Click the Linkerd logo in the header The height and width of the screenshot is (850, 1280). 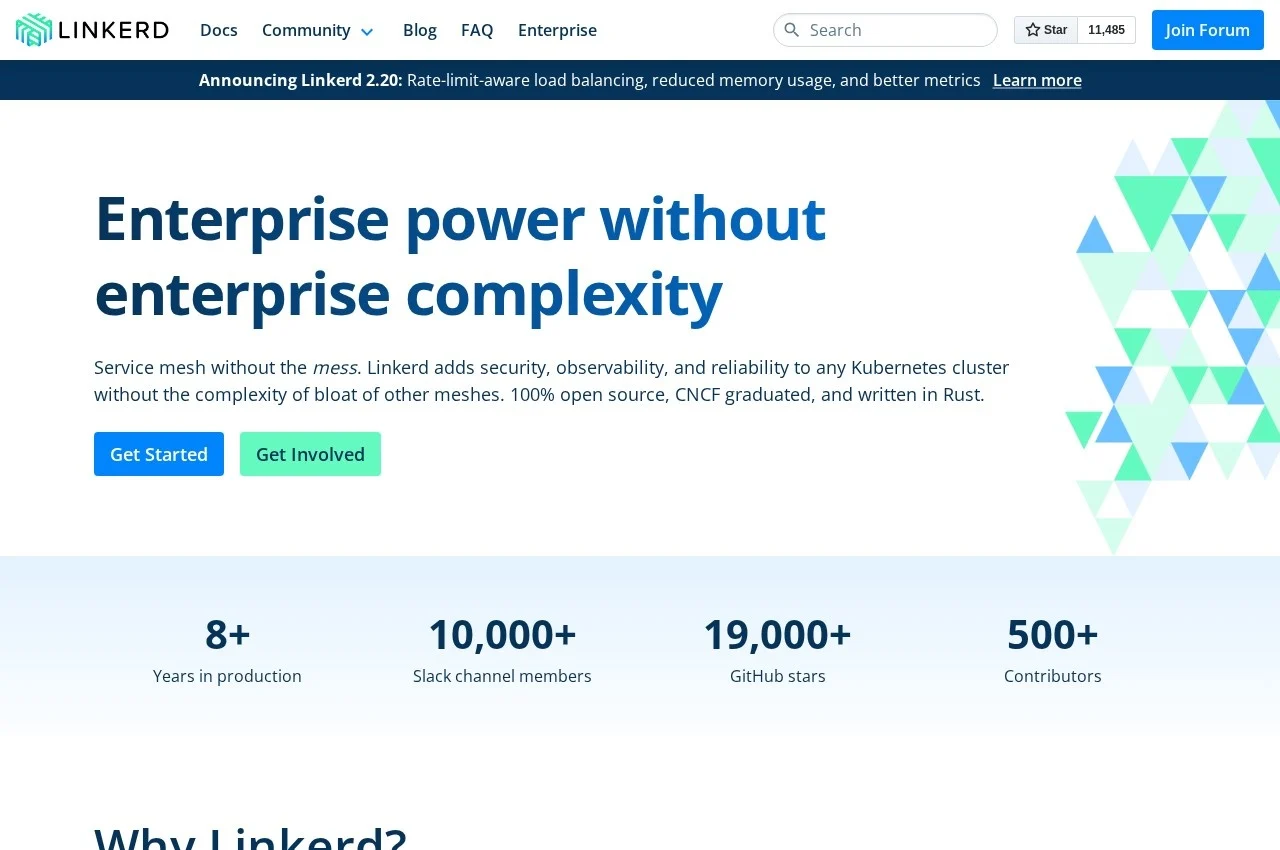[x=92, y=30]
